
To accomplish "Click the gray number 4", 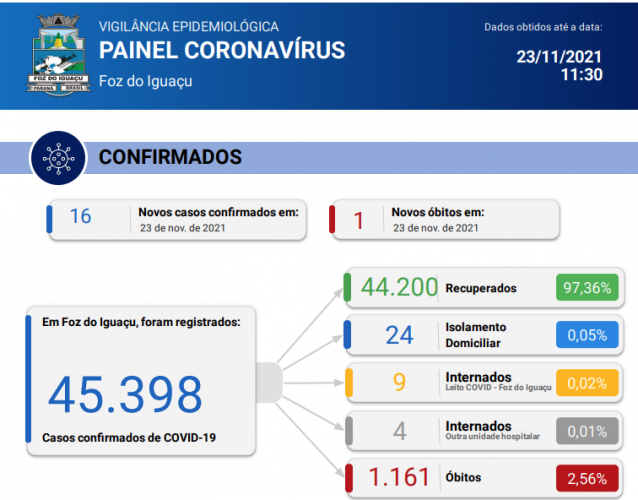I will point(400,431).
